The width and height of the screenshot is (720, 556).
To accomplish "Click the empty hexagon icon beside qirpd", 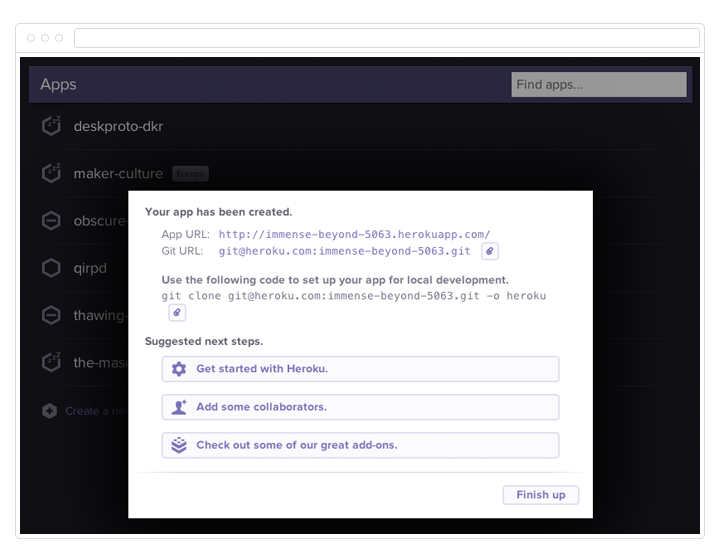I will 51,268.
